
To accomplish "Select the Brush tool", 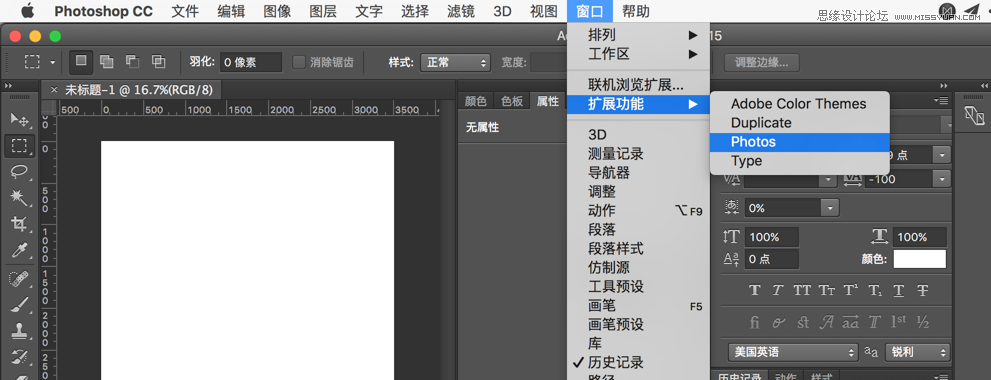I will pyautogui.click(x=20, y=304).
